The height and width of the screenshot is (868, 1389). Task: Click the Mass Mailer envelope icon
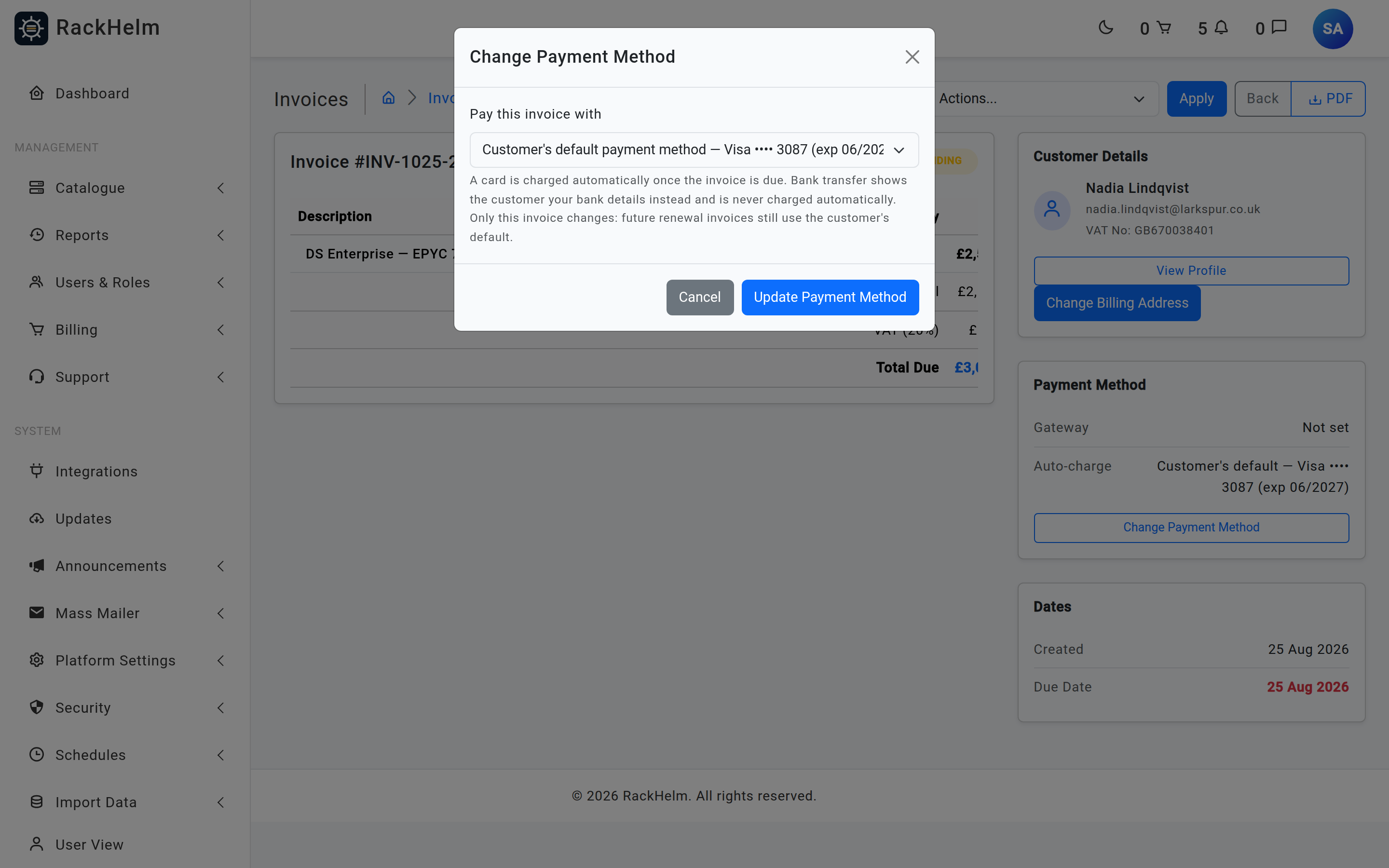[x=37, y=612]
